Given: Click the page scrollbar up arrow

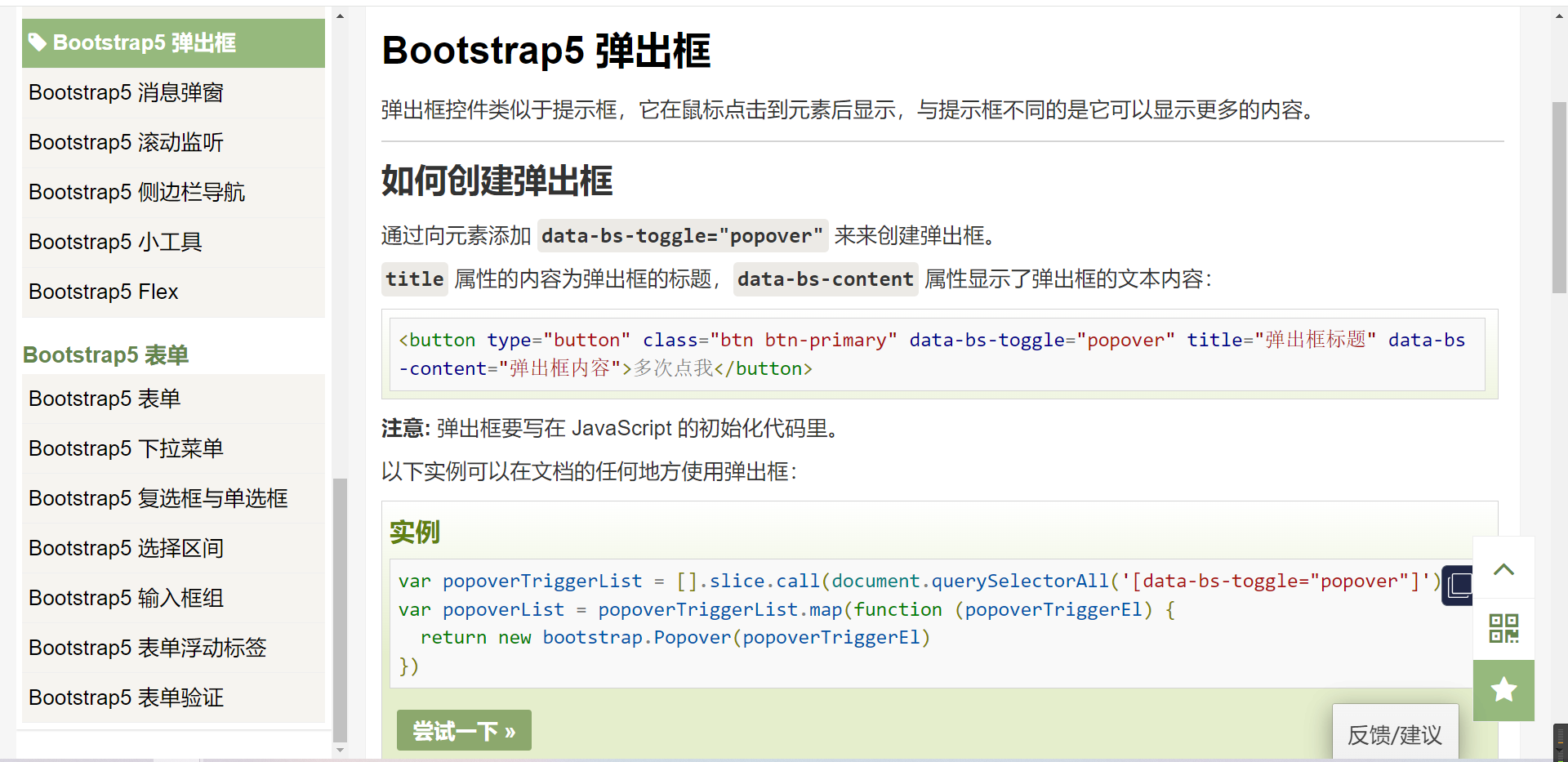Looking at the screenshot, I should 1559,16.
